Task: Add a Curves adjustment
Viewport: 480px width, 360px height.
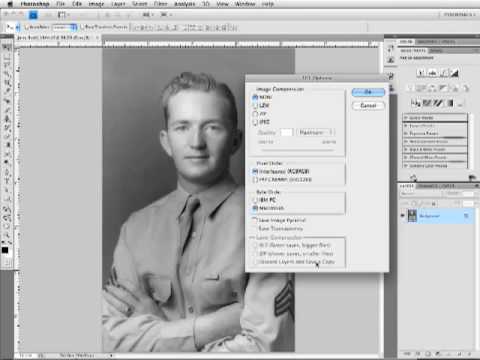Action: (444, 73)
